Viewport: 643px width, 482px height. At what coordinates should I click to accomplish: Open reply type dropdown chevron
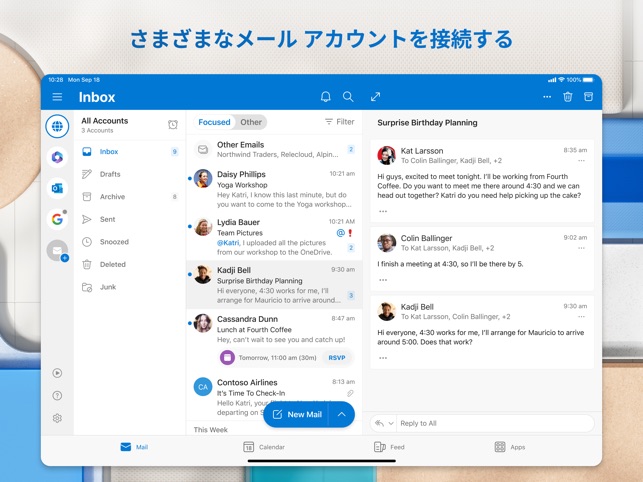click(391, 423)
